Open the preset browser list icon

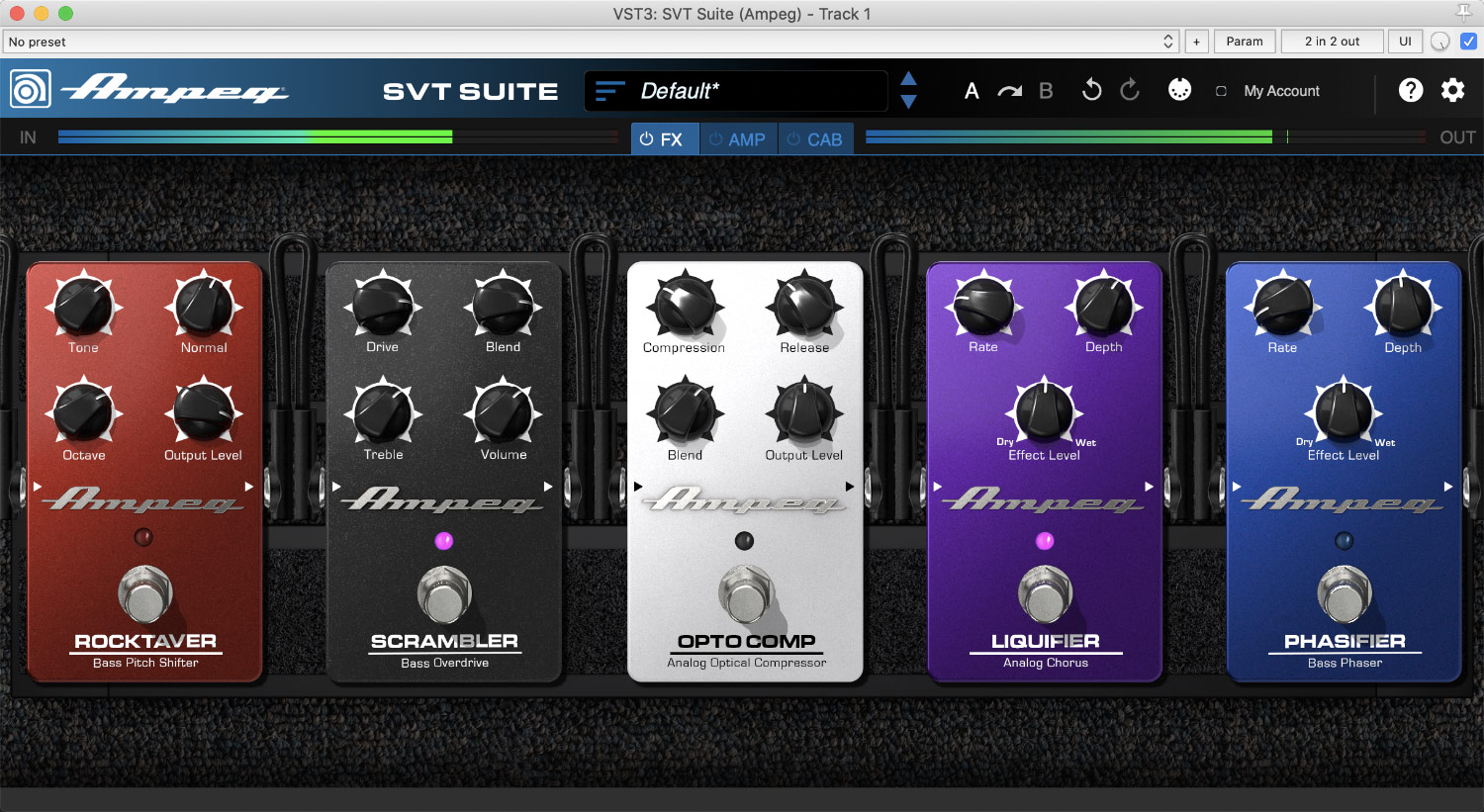click(x=609, y=91)
